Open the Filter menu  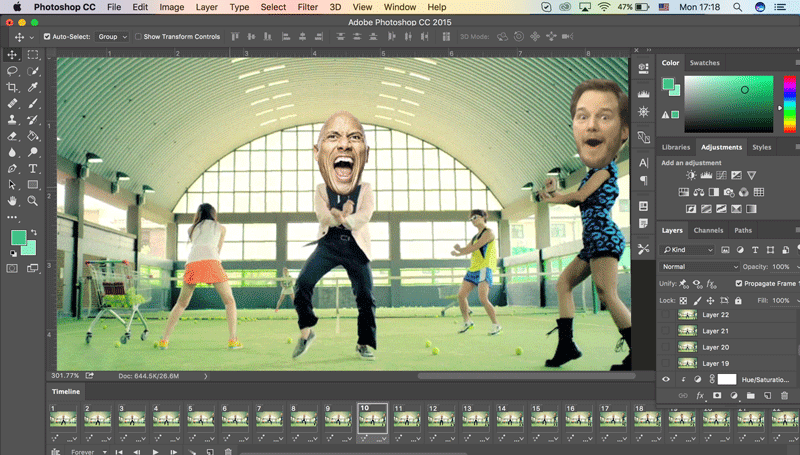[307, 7]
